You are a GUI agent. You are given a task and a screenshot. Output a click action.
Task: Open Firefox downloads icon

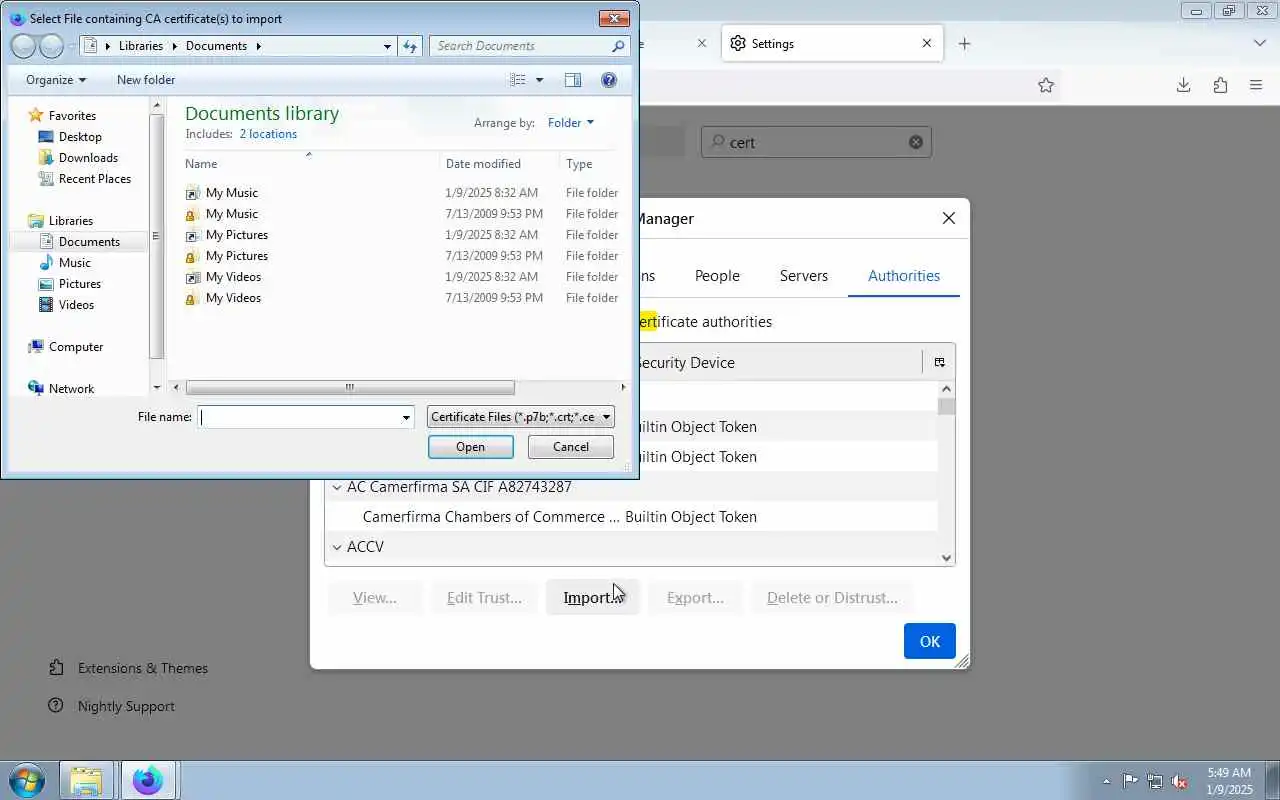pyautogui.click(x=1183, y=85)
